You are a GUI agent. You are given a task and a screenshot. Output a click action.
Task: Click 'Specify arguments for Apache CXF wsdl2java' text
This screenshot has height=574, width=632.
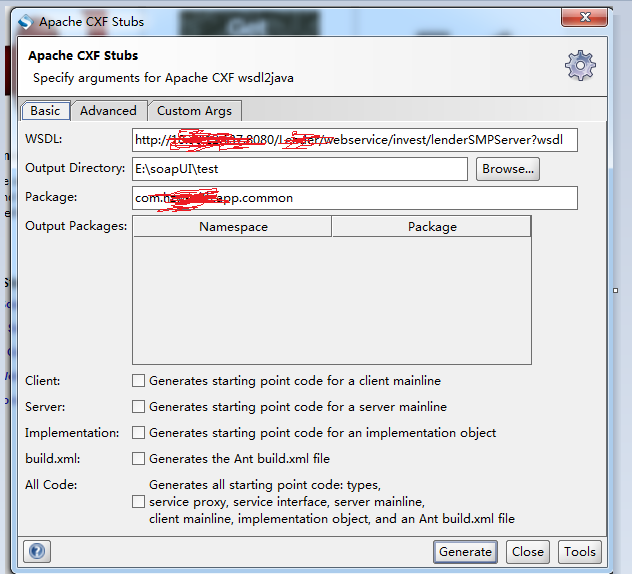pos(163,78)
